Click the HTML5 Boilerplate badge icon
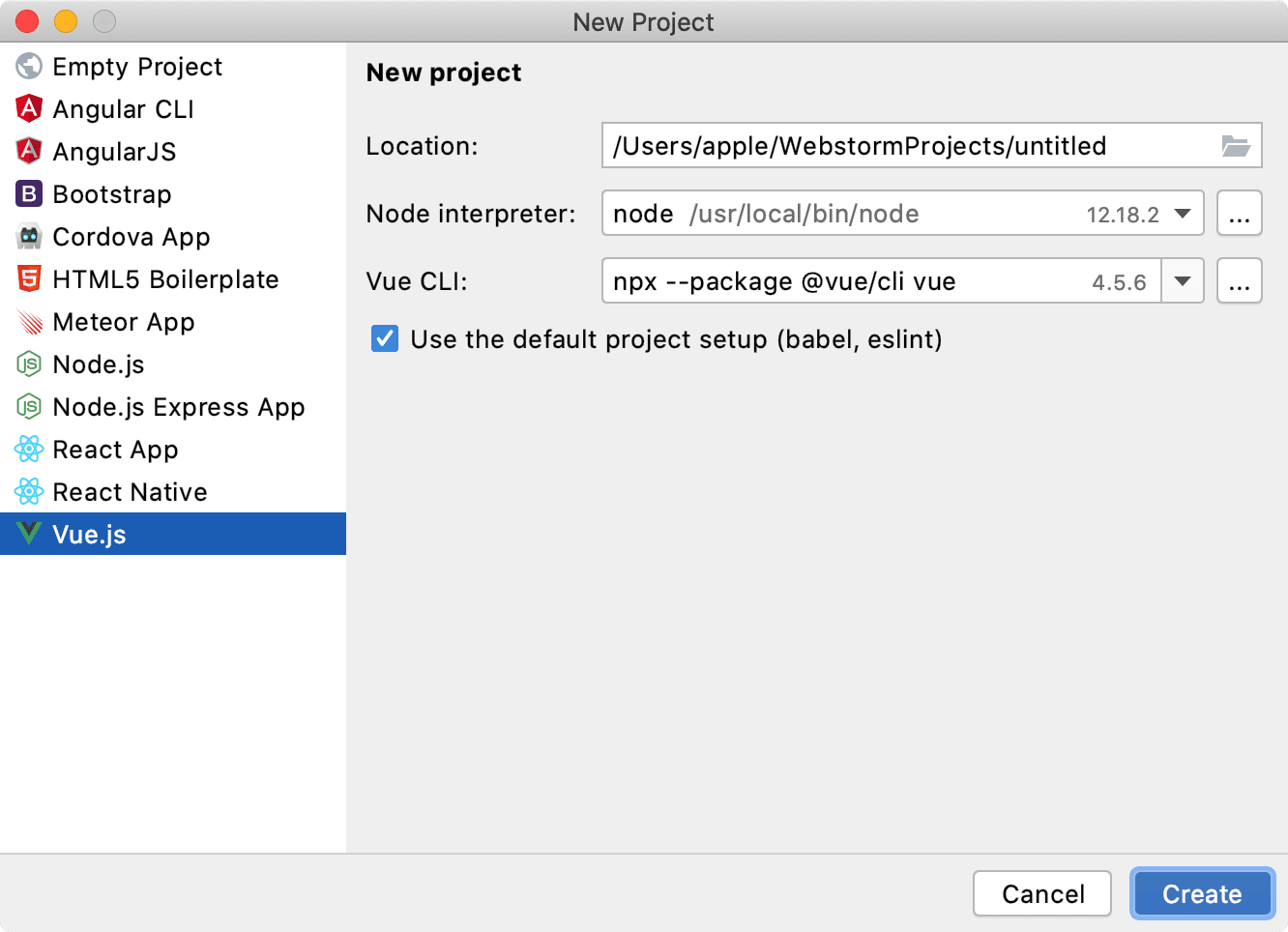Image resolution: width=1288 pixels, height=932 pixels. (x=29, y=278)
